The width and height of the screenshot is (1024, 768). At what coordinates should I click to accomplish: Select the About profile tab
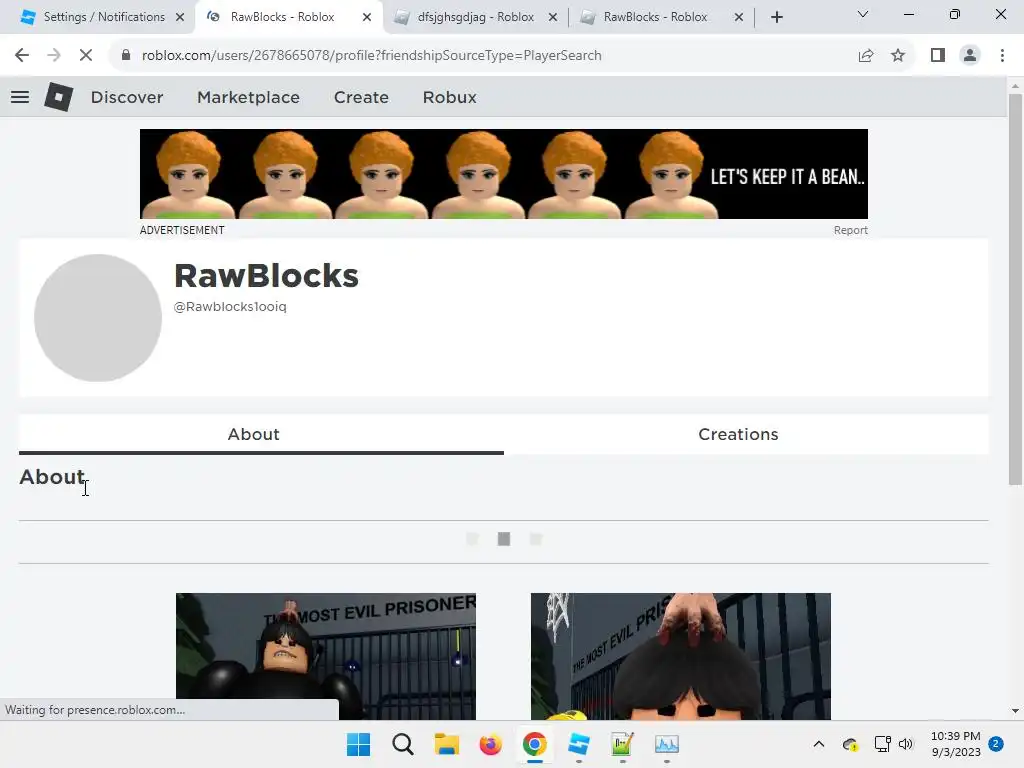point(261,434)
